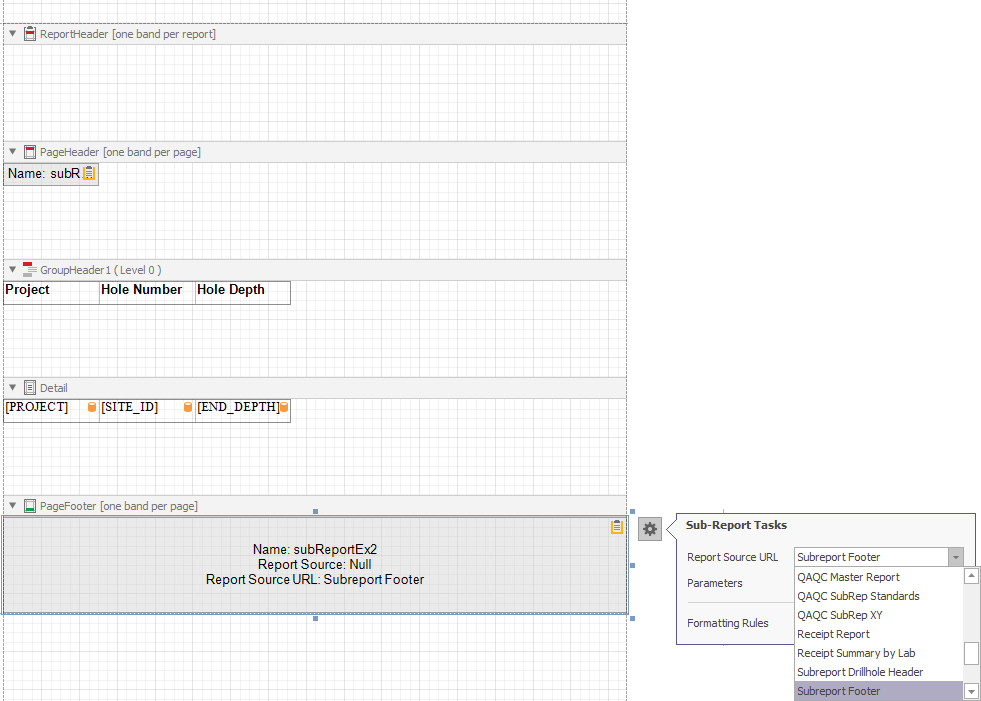The width and height of the screenshot is (981, 701).
Task: Select the subReportEx2 control in PageFooter
Action: tap(315, 565)
